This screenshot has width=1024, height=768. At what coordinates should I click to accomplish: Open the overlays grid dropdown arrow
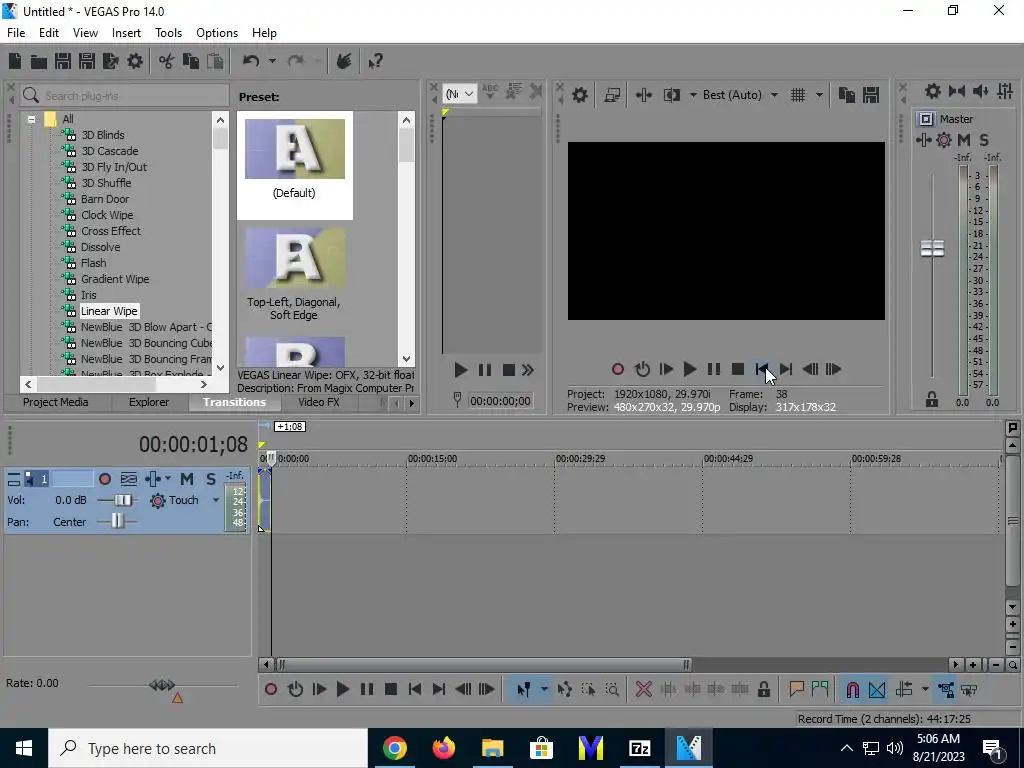pyautogui.click(x=819, y=95)
